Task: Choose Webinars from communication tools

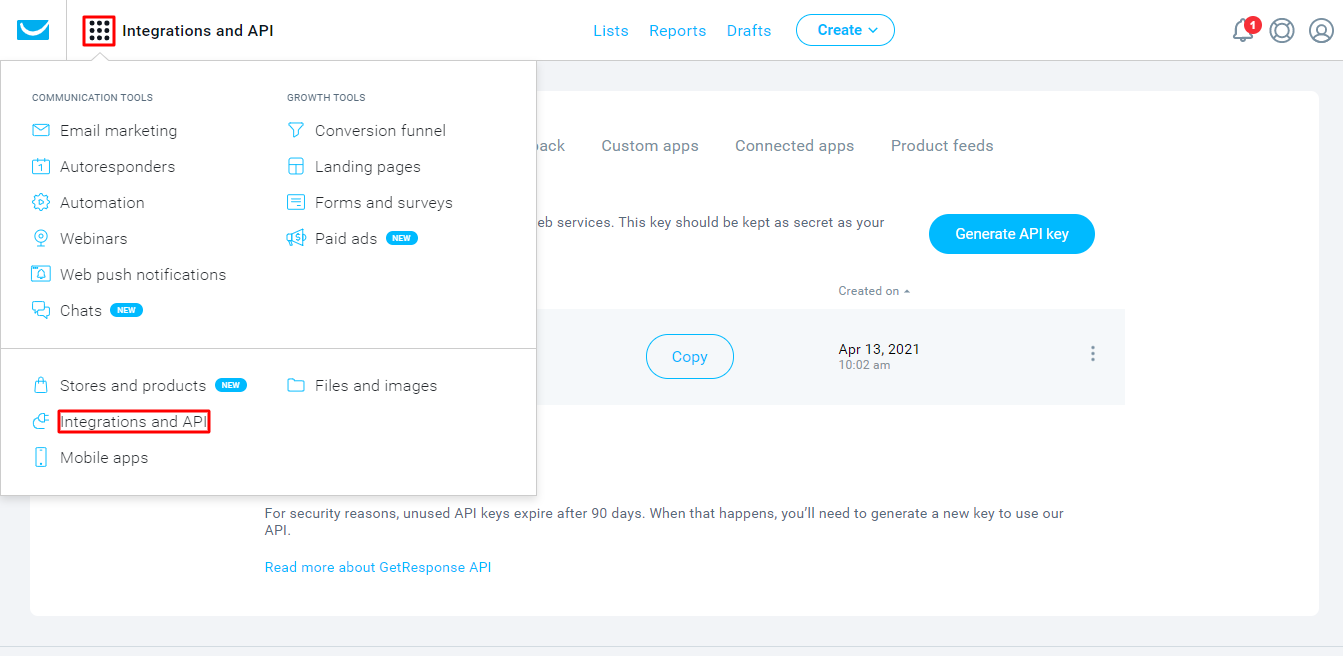Action: click(94, 239)
